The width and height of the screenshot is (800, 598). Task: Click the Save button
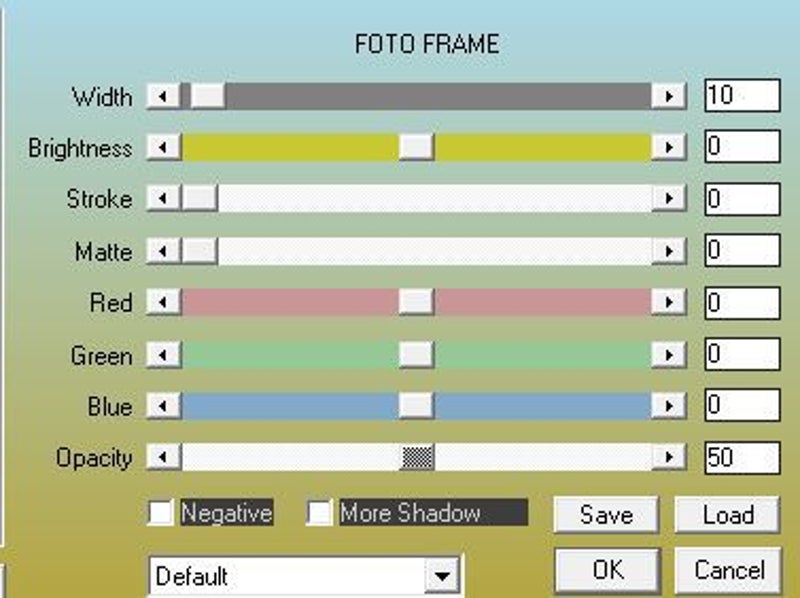click(606, 515)
